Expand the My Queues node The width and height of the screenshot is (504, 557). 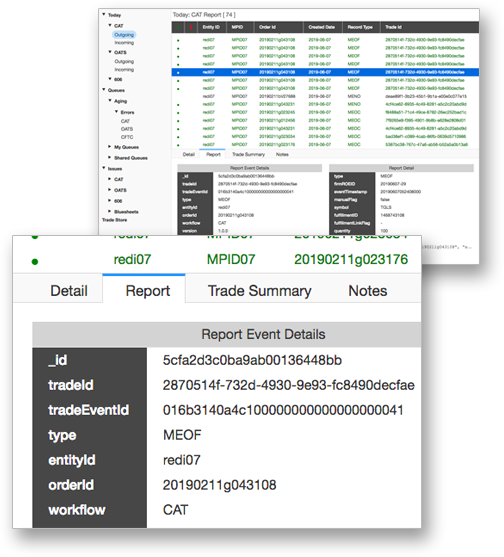tap(110, 147)
